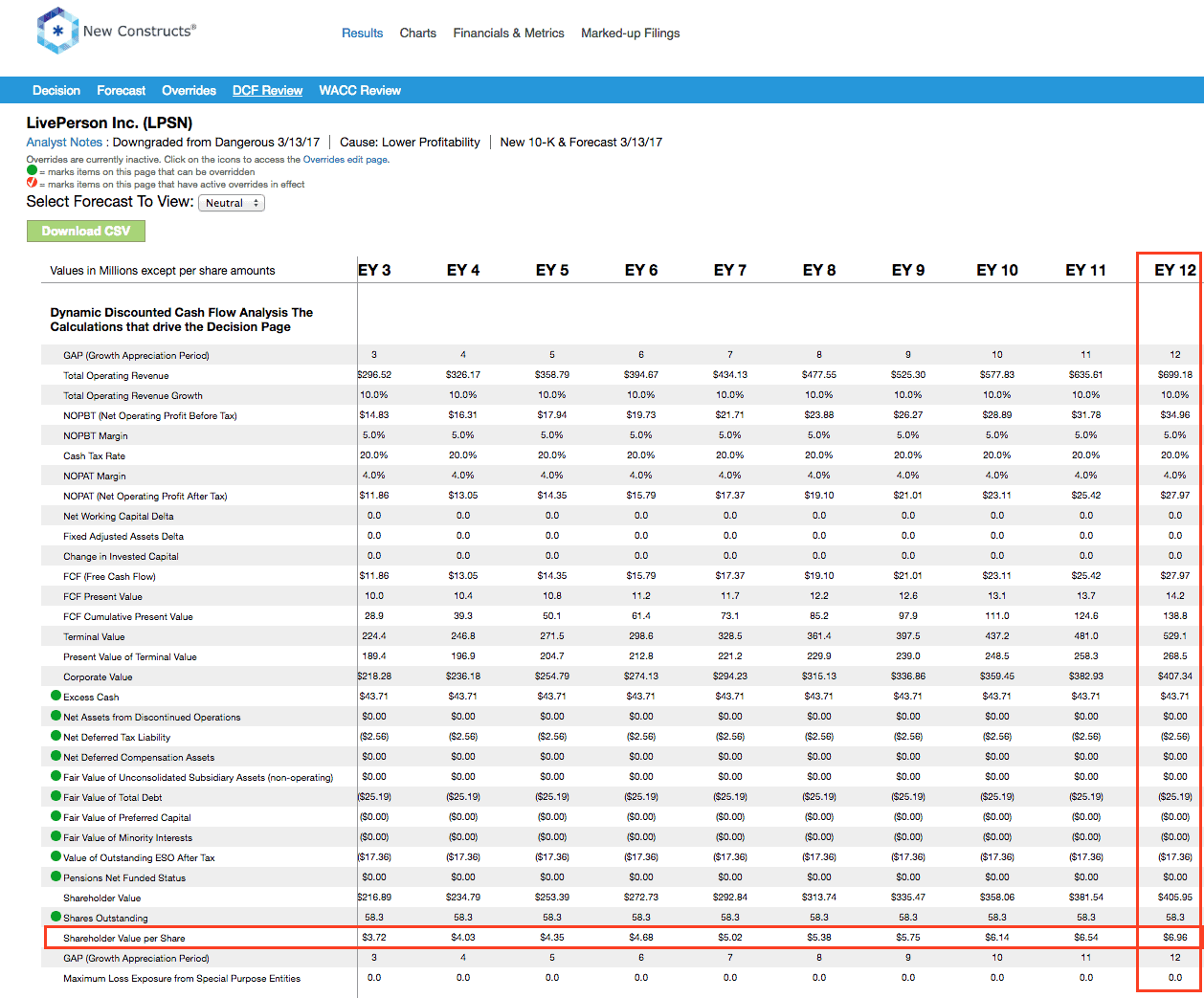Click Net Working Capital Delta row label
The height and width of the screenshot is (998, 1204).
tap(119, 516)
